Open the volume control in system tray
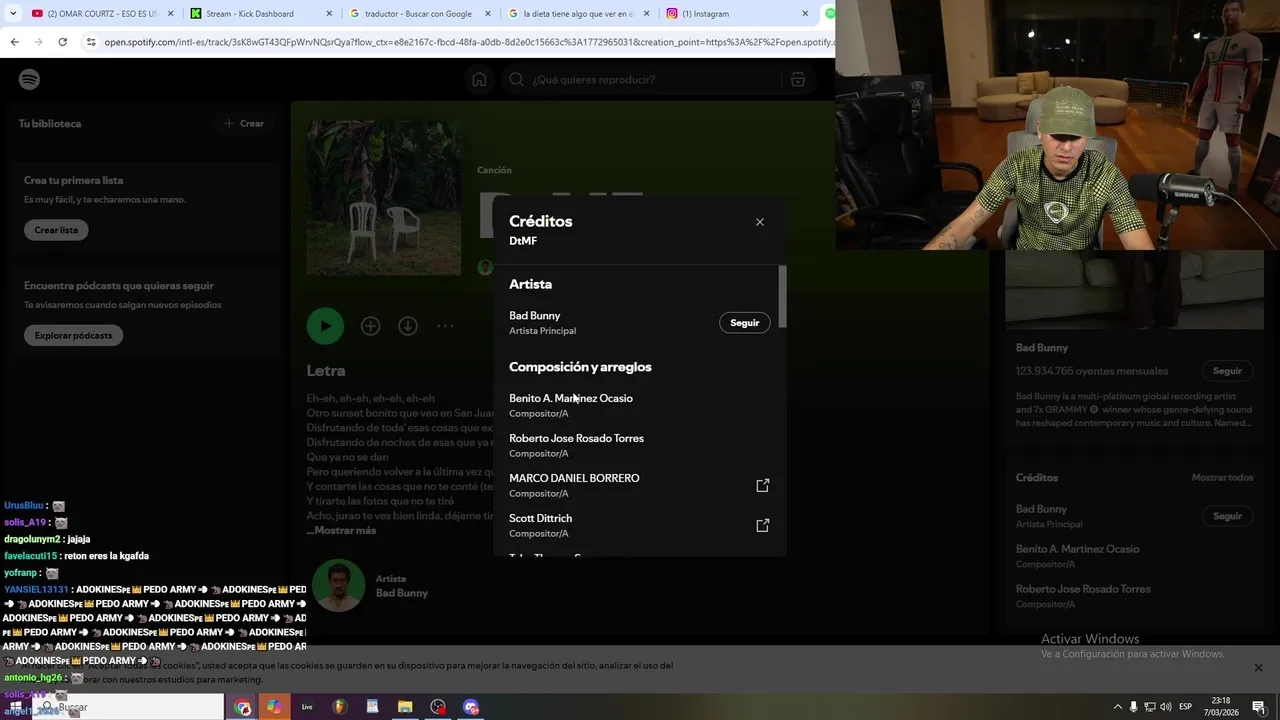1280x720 pixels. pos(1166,707)
